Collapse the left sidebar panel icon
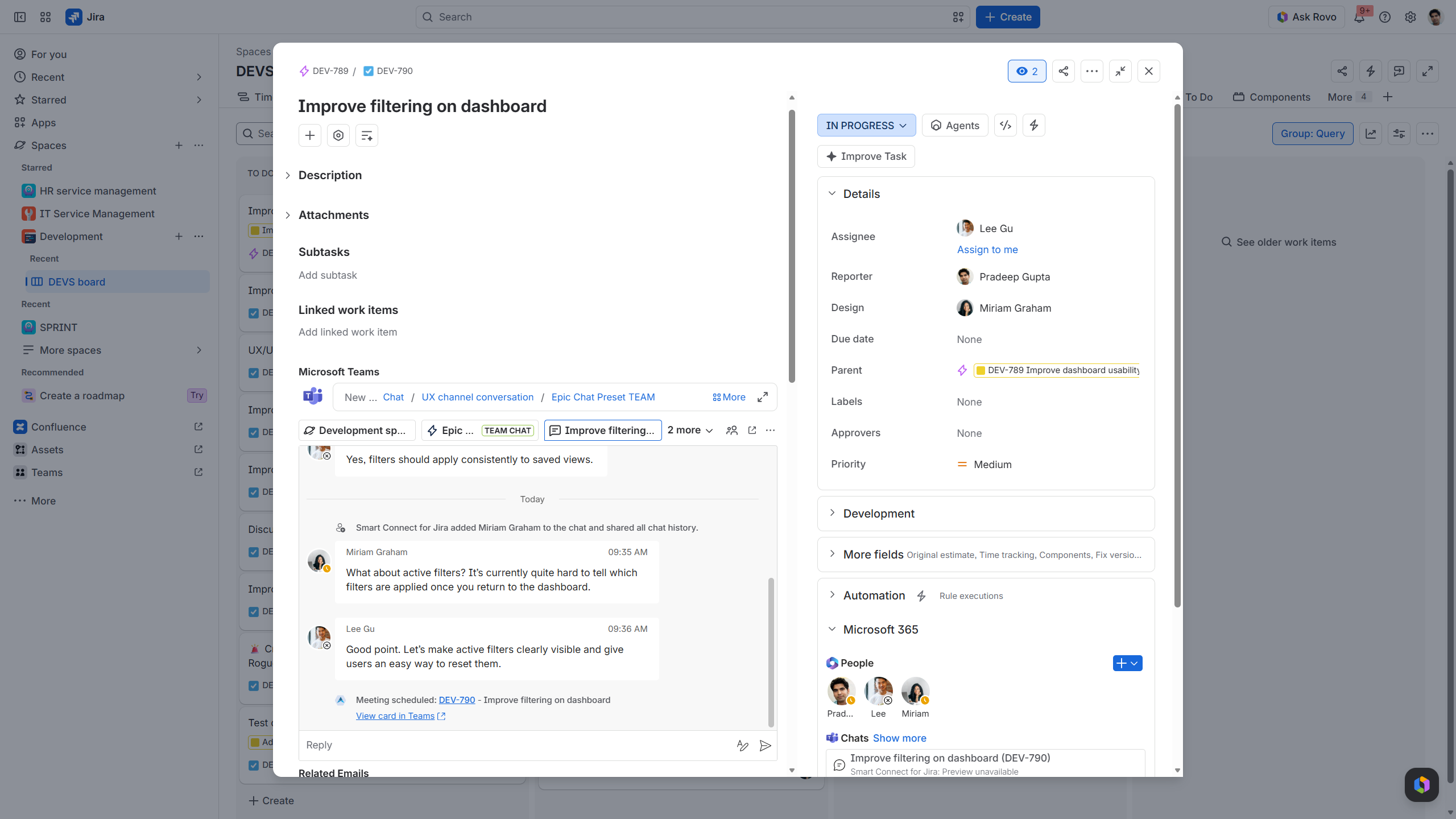Image resolution: width=1456 pixels, height=819 pixels. point(20,17)
